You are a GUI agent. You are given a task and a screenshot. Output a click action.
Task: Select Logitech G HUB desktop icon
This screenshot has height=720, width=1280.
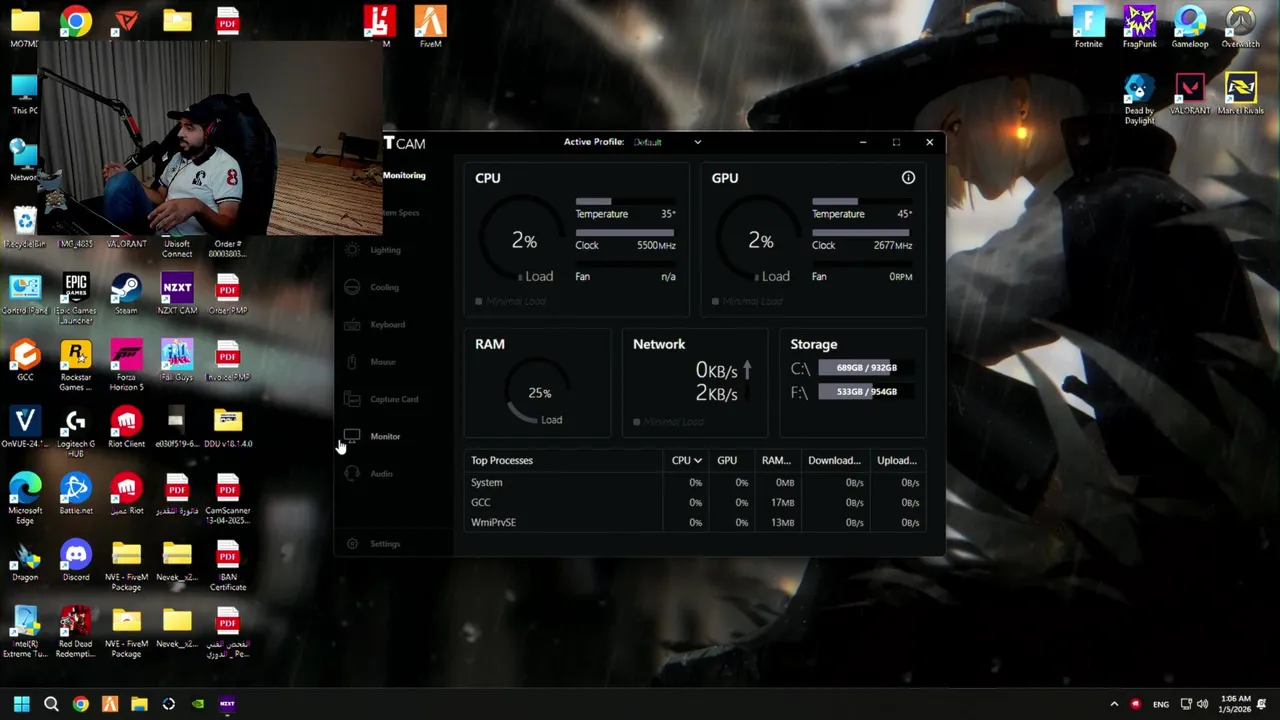click(76, 432)
